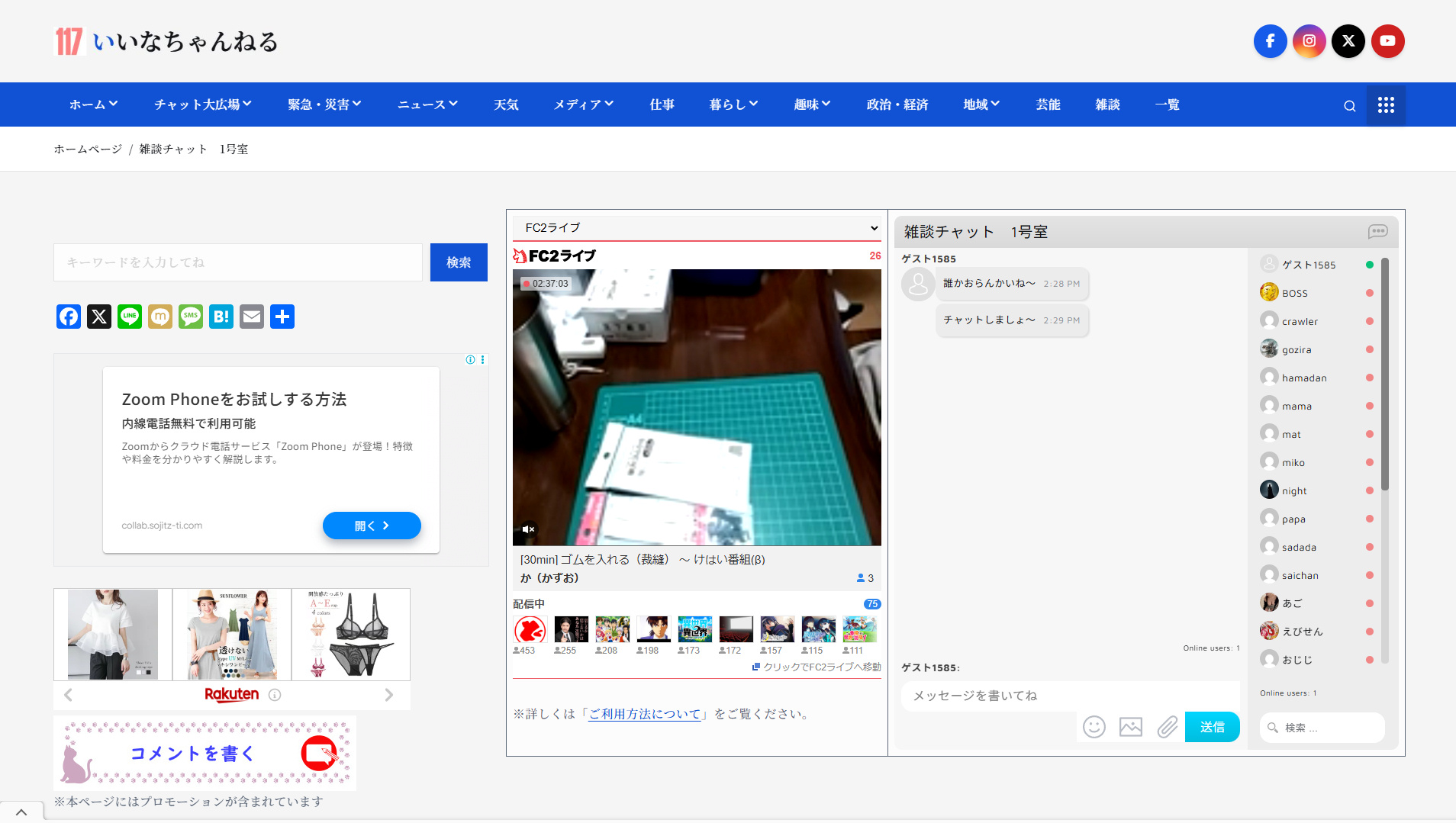Open the blue plus more-share button
Screen dimensions: 1456x823
[x=282, y=317]
